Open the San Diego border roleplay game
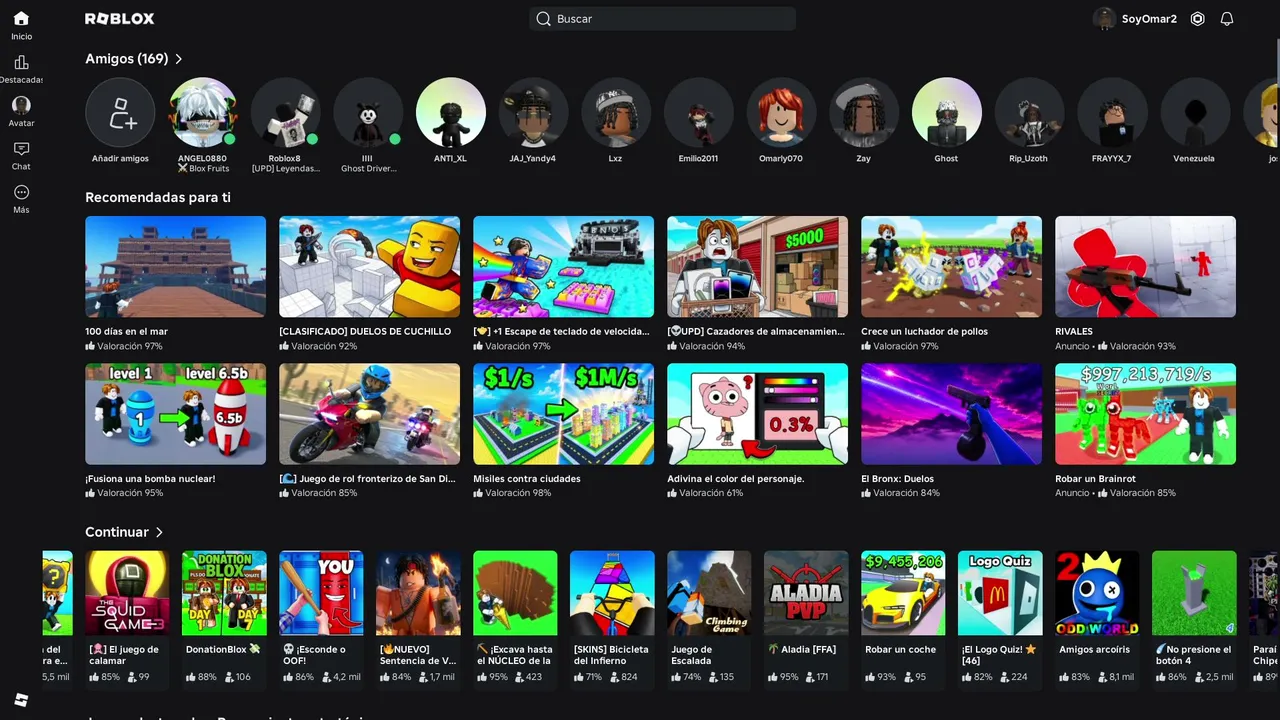This screenshot has width=1280, height=720. pyautogui.click(x=369, y=414)
